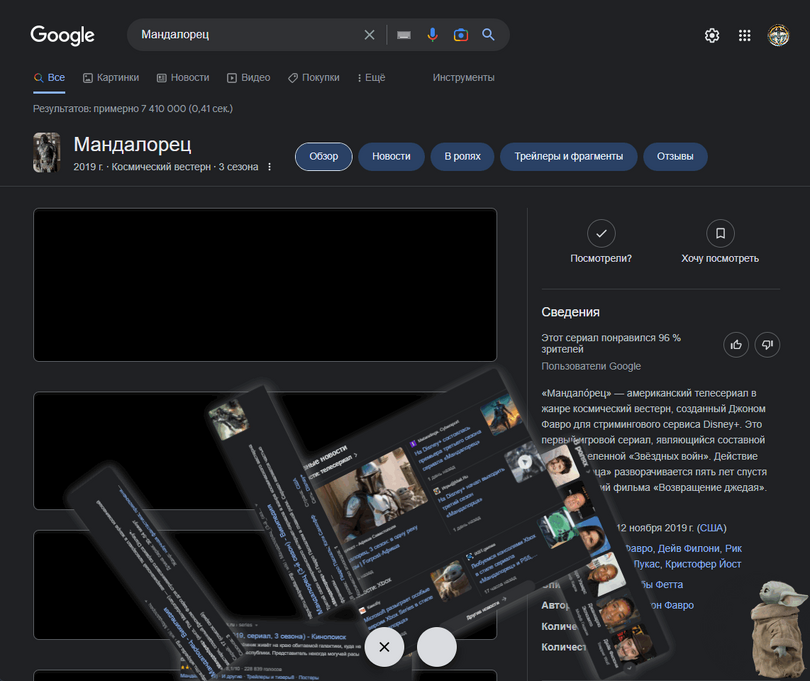Switch to the Новости search tab
This screenshot has height=681, width=810.
tap(183, 78)
